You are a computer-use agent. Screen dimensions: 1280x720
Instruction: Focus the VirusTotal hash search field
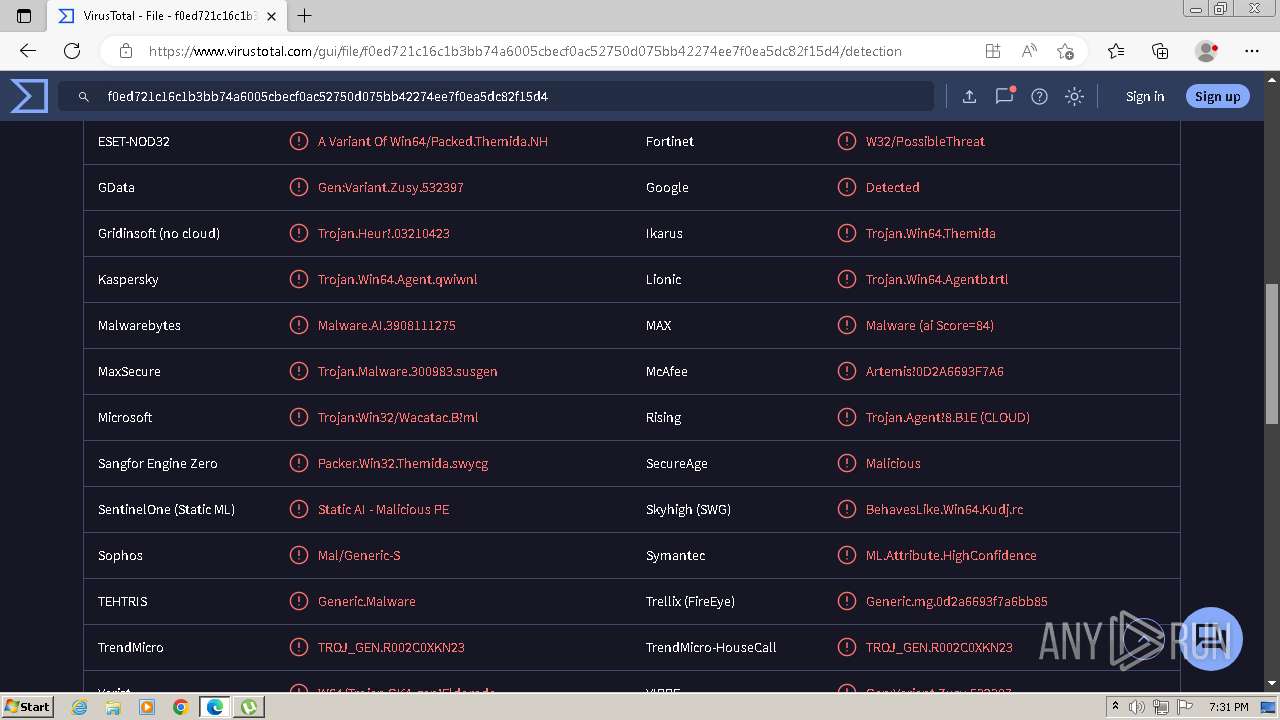point(496,96)
